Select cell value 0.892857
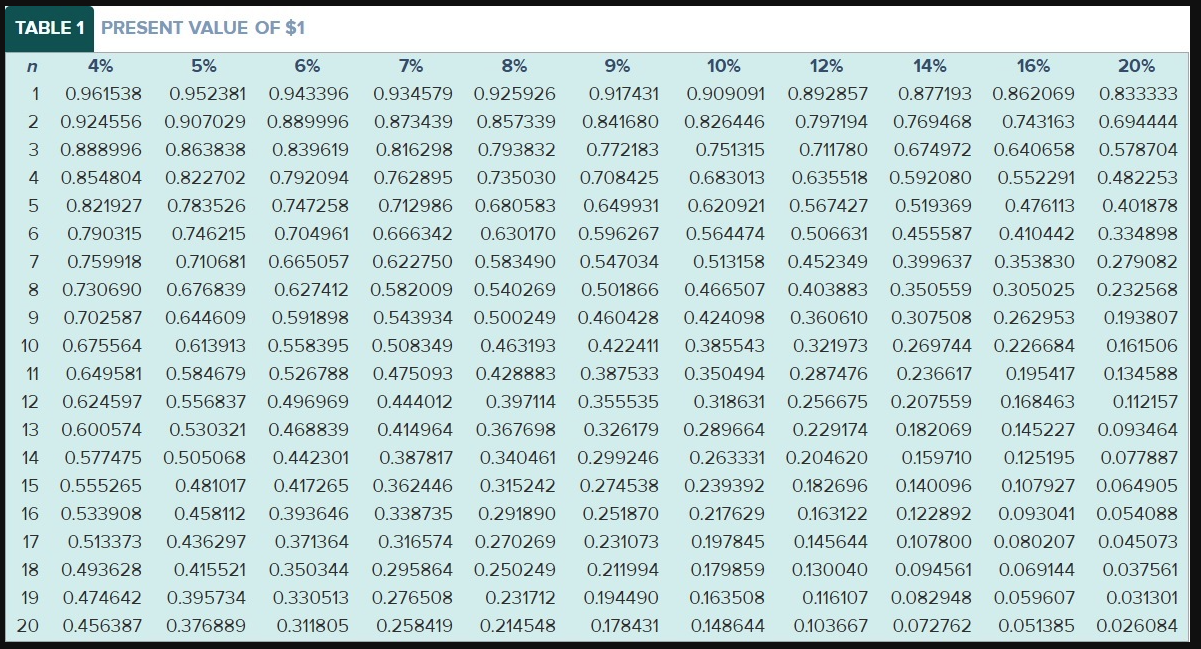 coord(828,94)
